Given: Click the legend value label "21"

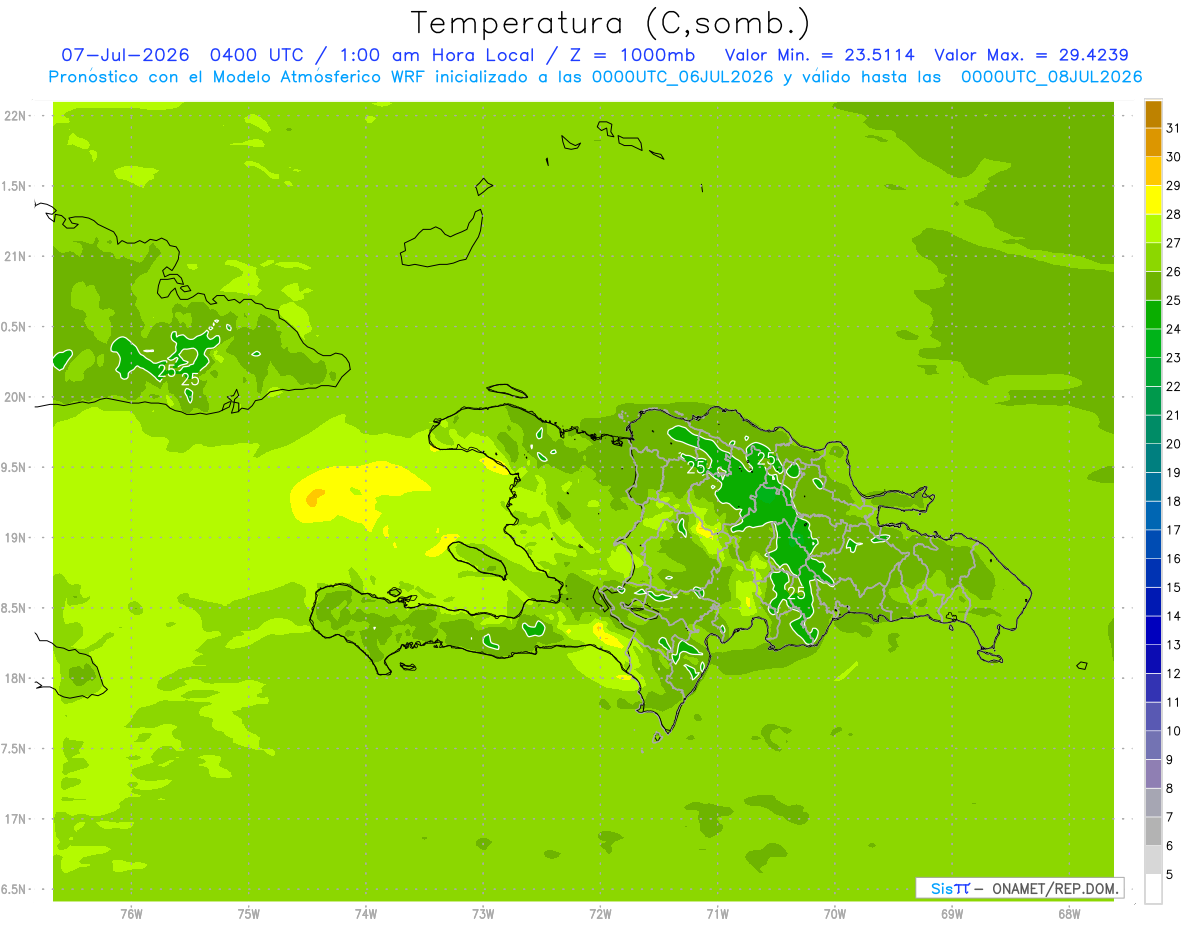Looking at the screenshot, I should pos(1174,415).
